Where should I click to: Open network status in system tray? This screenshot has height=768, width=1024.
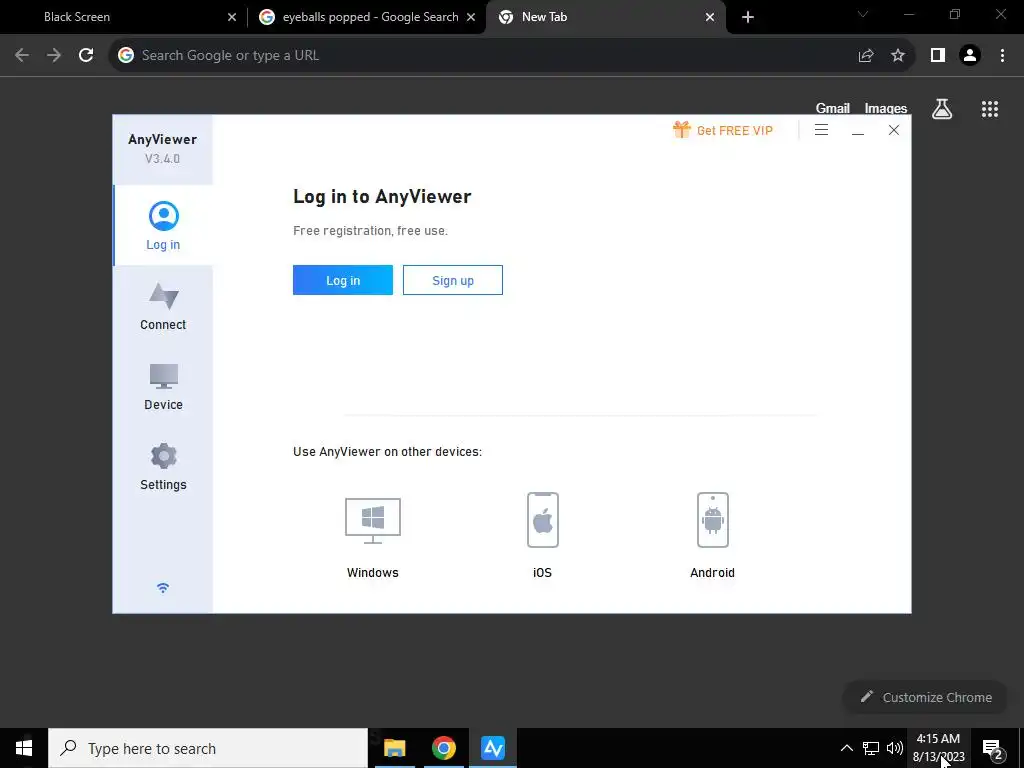pos(871,748)
